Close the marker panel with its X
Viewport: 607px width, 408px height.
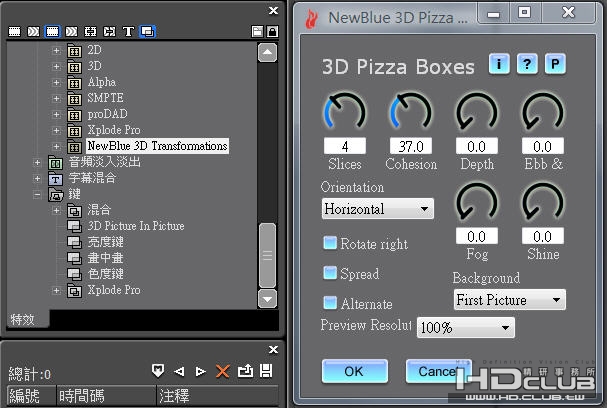pos(273,350)
